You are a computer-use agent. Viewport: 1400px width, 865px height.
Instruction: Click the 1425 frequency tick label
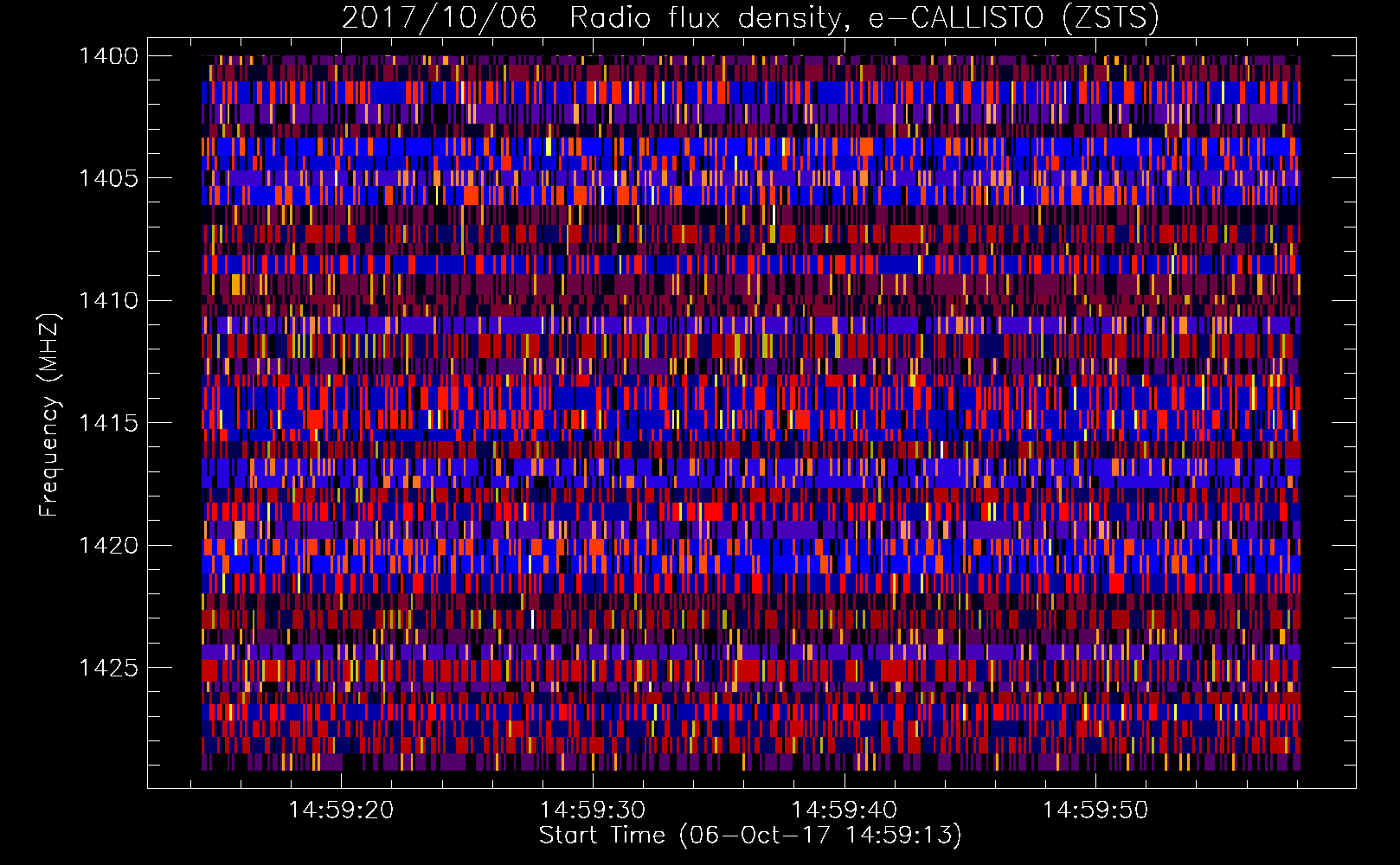tap(108, 668)
